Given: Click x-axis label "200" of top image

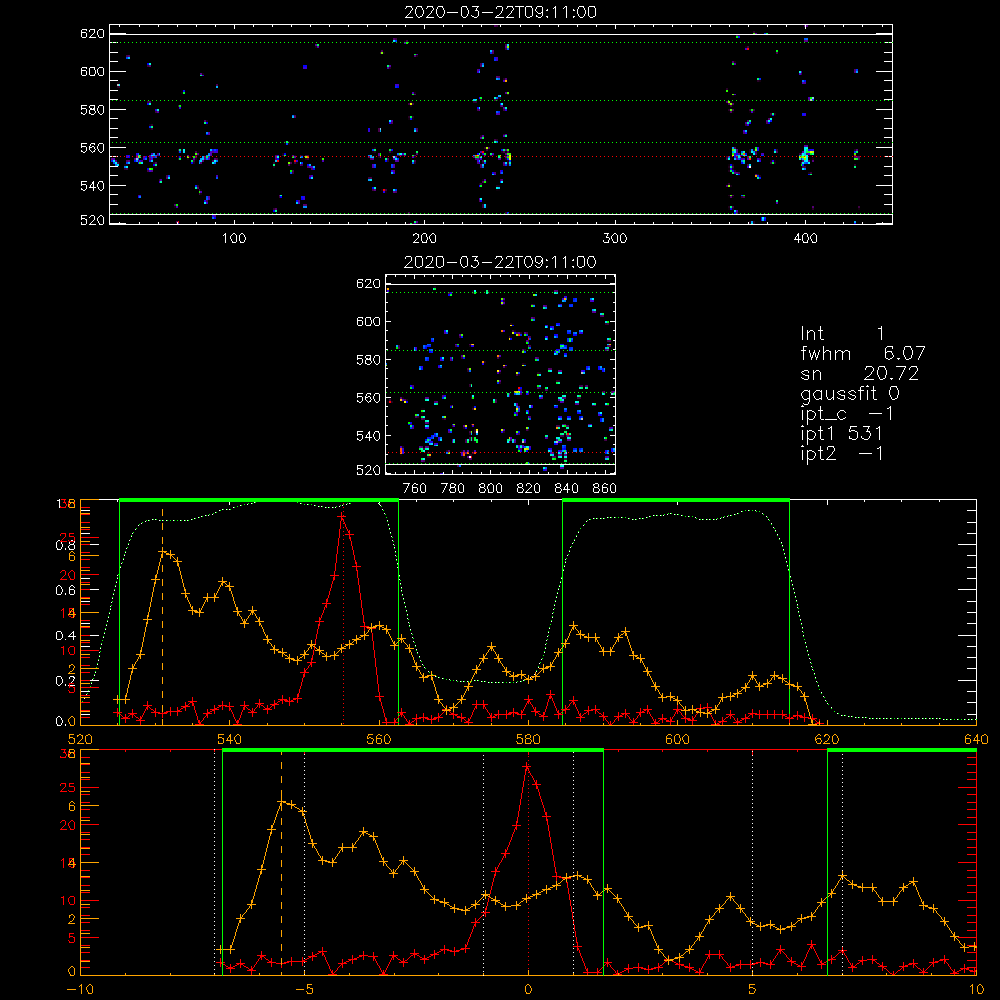Looking at the screenshot, I should pyautogui.click(x=424, y=239).
